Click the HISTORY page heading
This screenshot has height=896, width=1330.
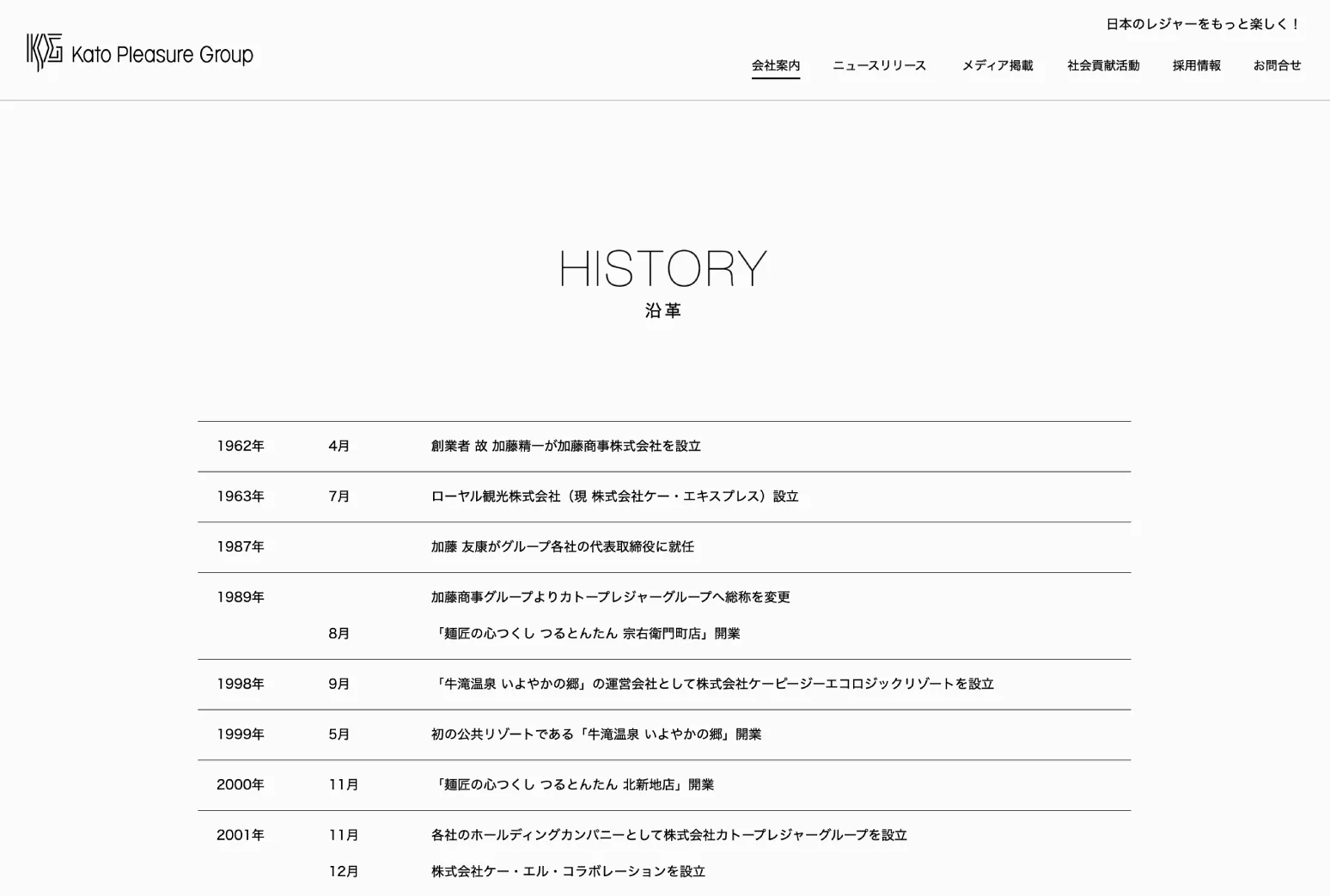[663, 269]
